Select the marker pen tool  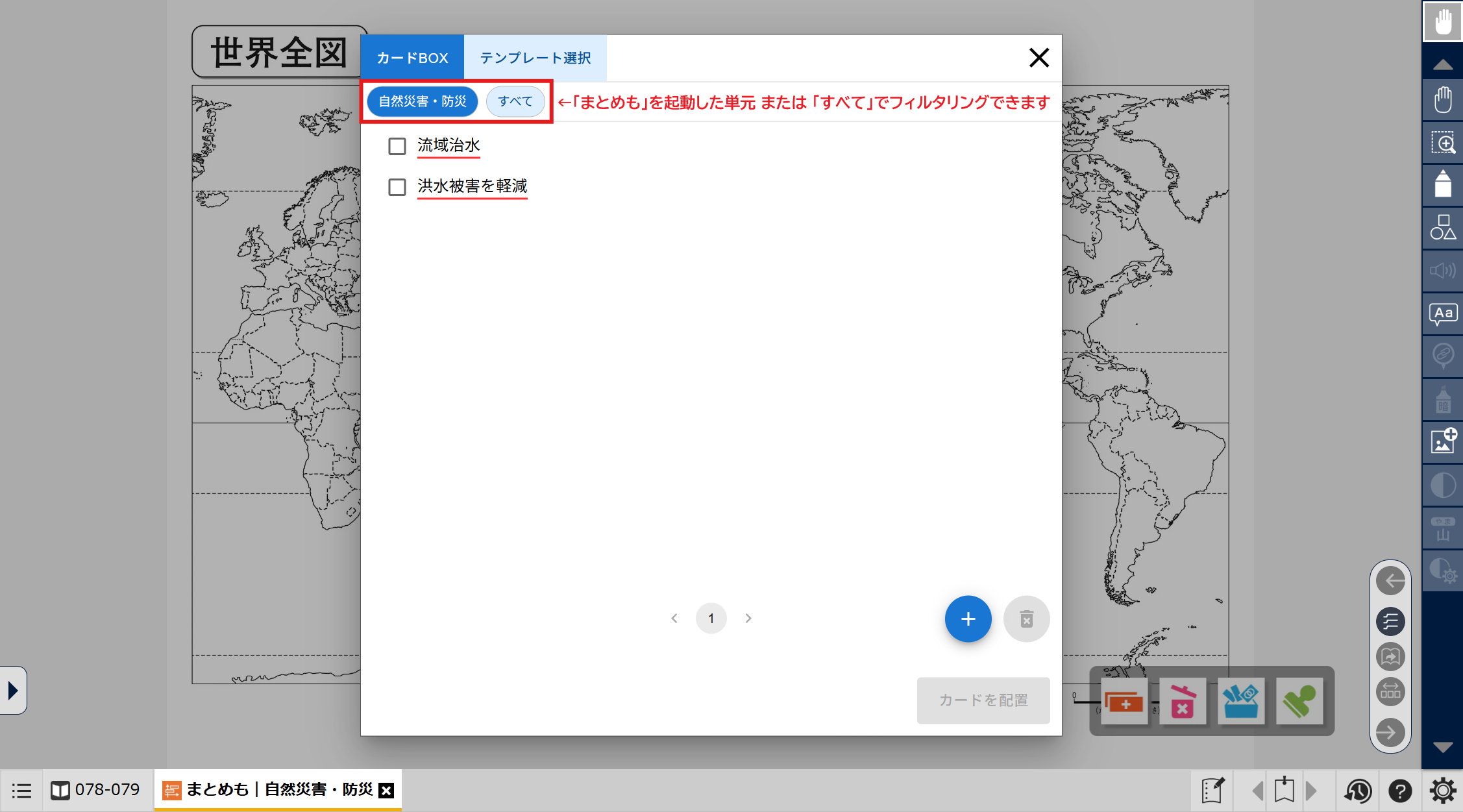1442,185
